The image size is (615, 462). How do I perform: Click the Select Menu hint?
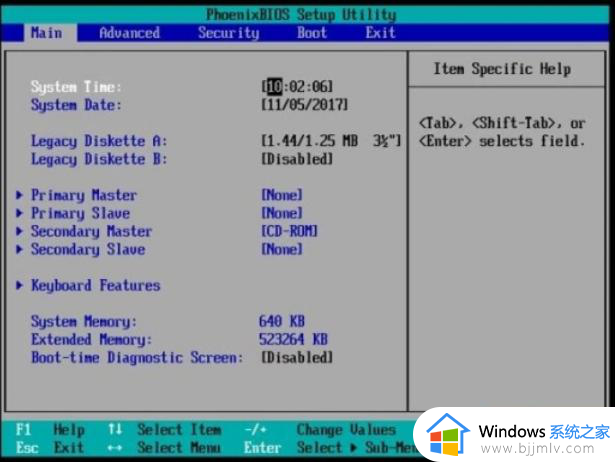point(165,447)
